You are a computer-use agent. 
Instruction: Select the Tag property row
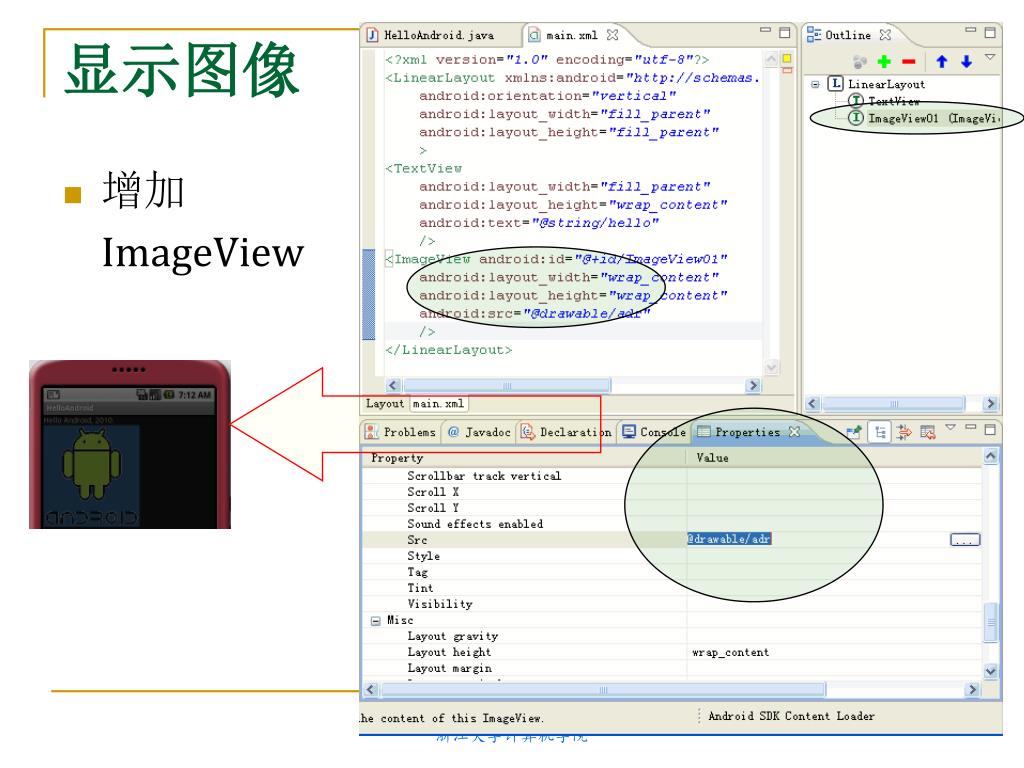click(673, 572)
